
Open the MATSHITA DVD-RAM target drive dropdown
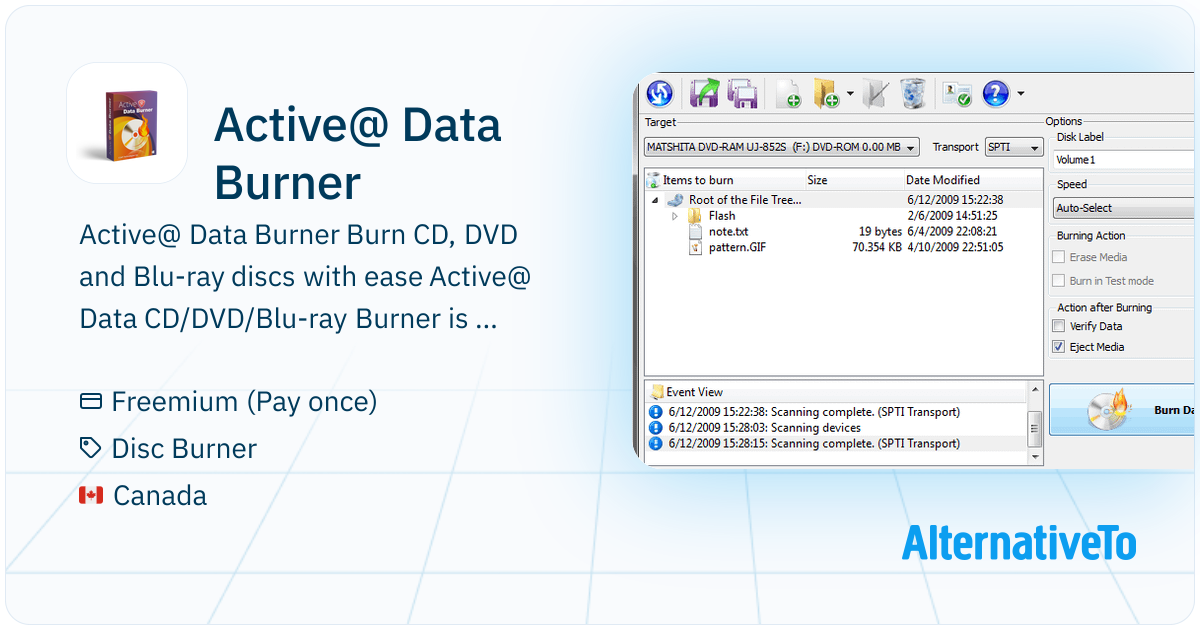point(782,147)
